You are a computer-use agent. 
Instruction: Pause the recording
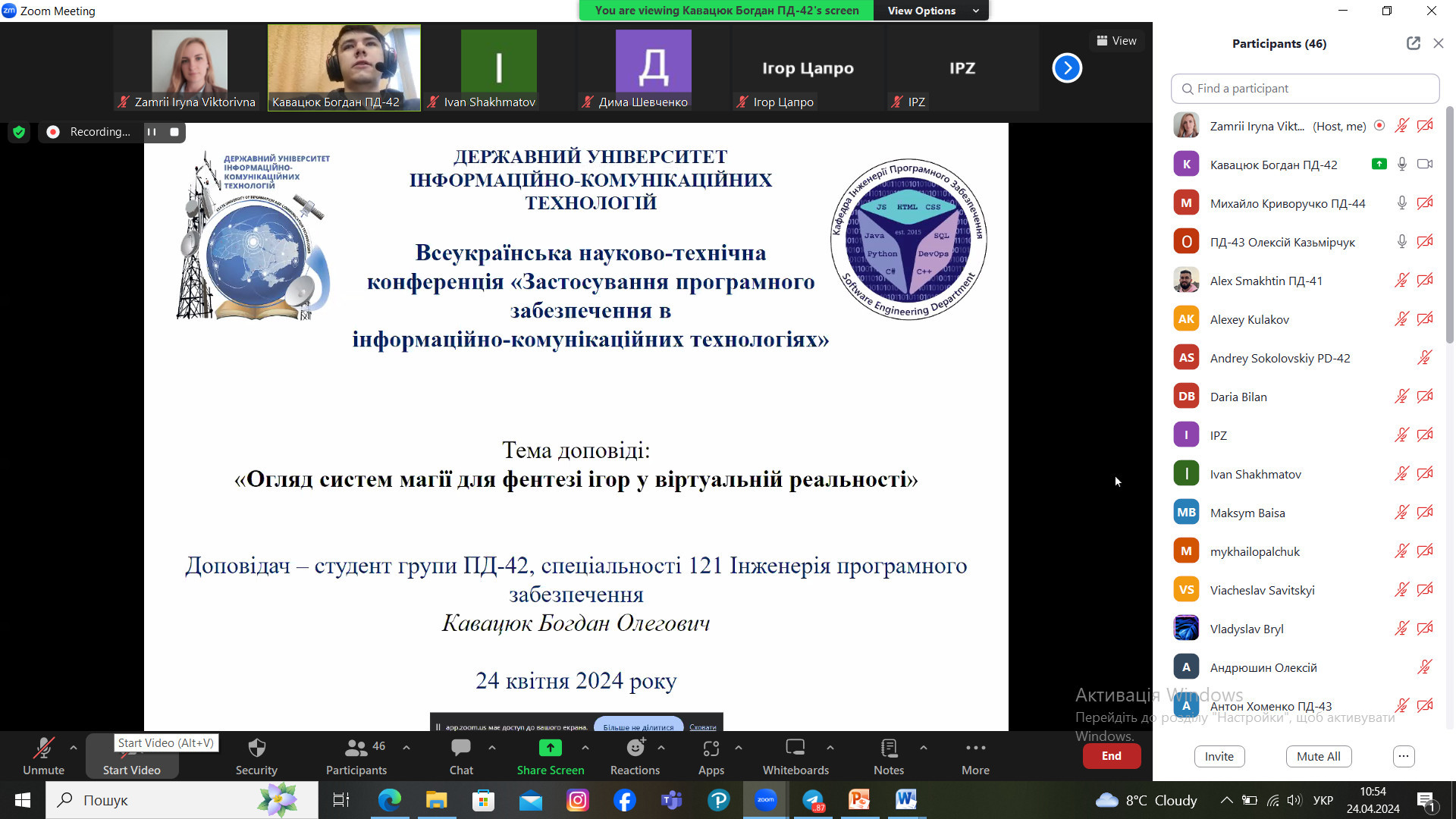click(x=152, y=132)
